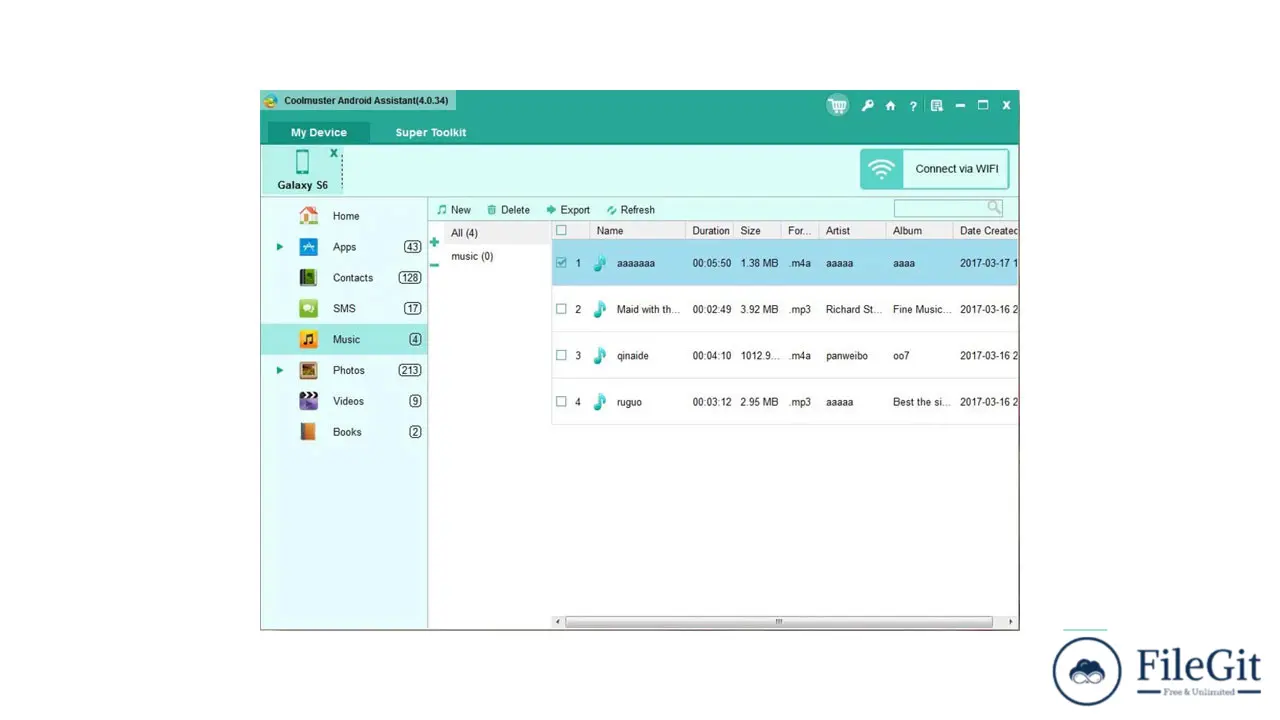Expand the Apps tree arrow
Viewport: 1280px width, 720px height.
click(x=280, y=247)
